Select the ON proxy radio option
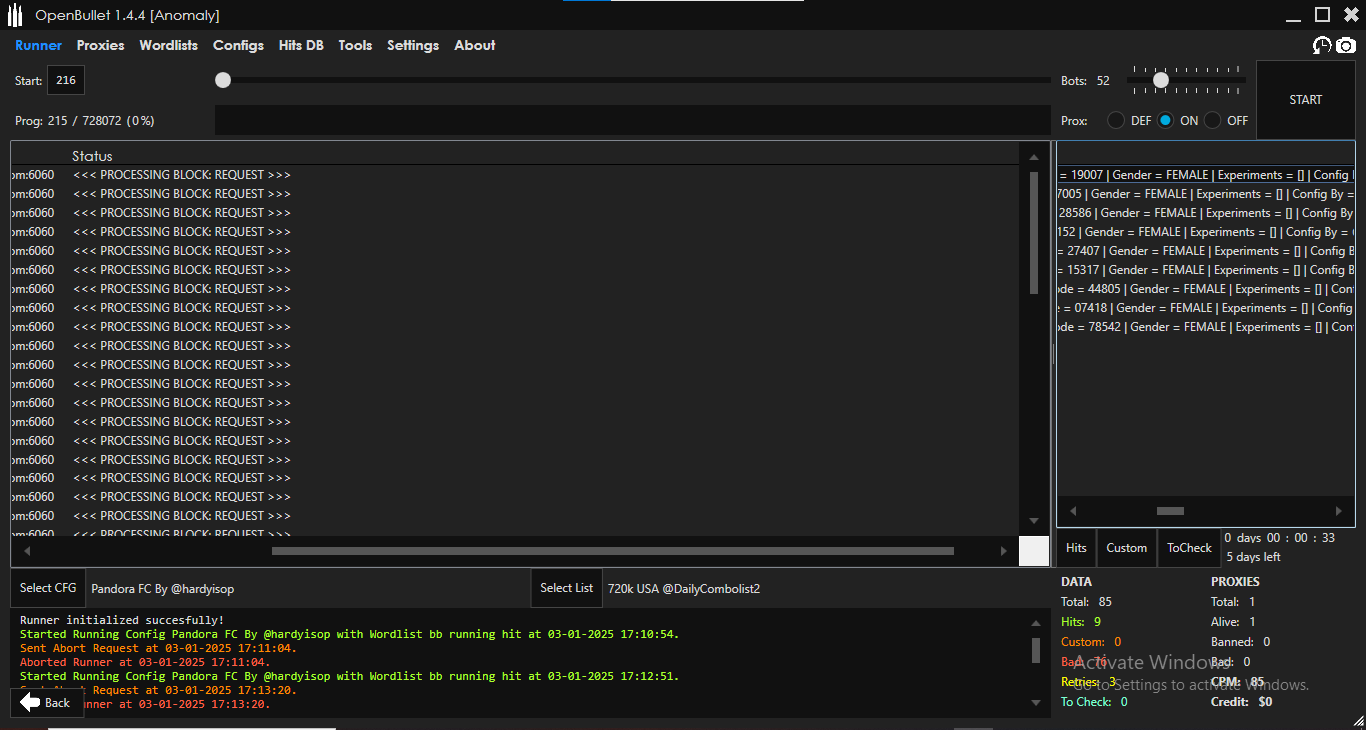 tap(1166, 120)
